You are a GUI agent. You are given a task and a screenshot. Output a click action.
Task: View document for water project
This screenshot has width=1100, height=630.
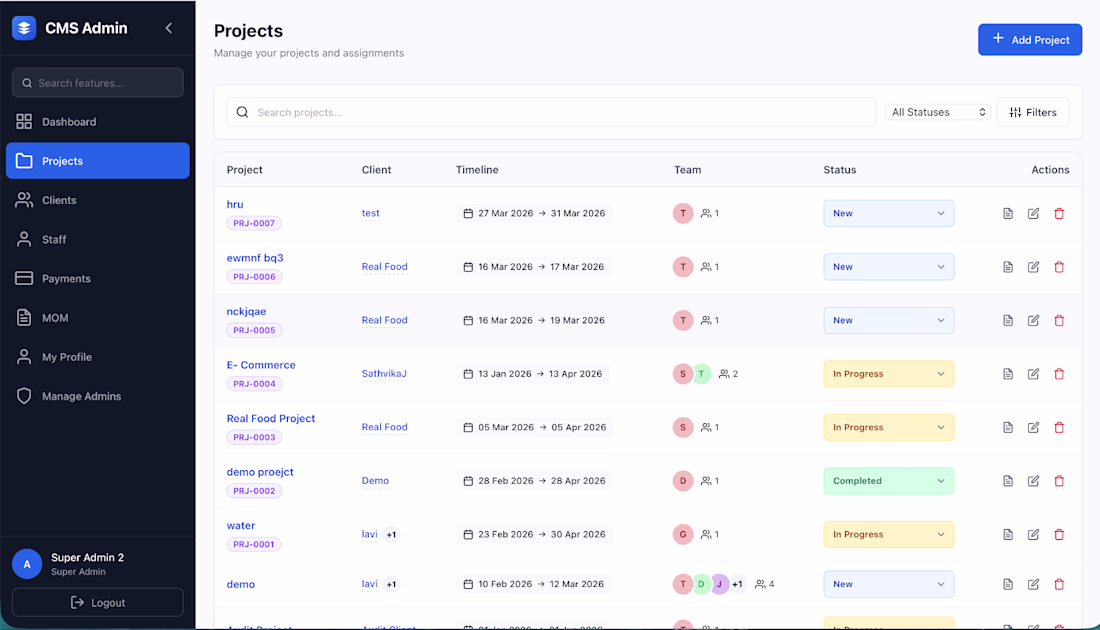point(1007,535)
